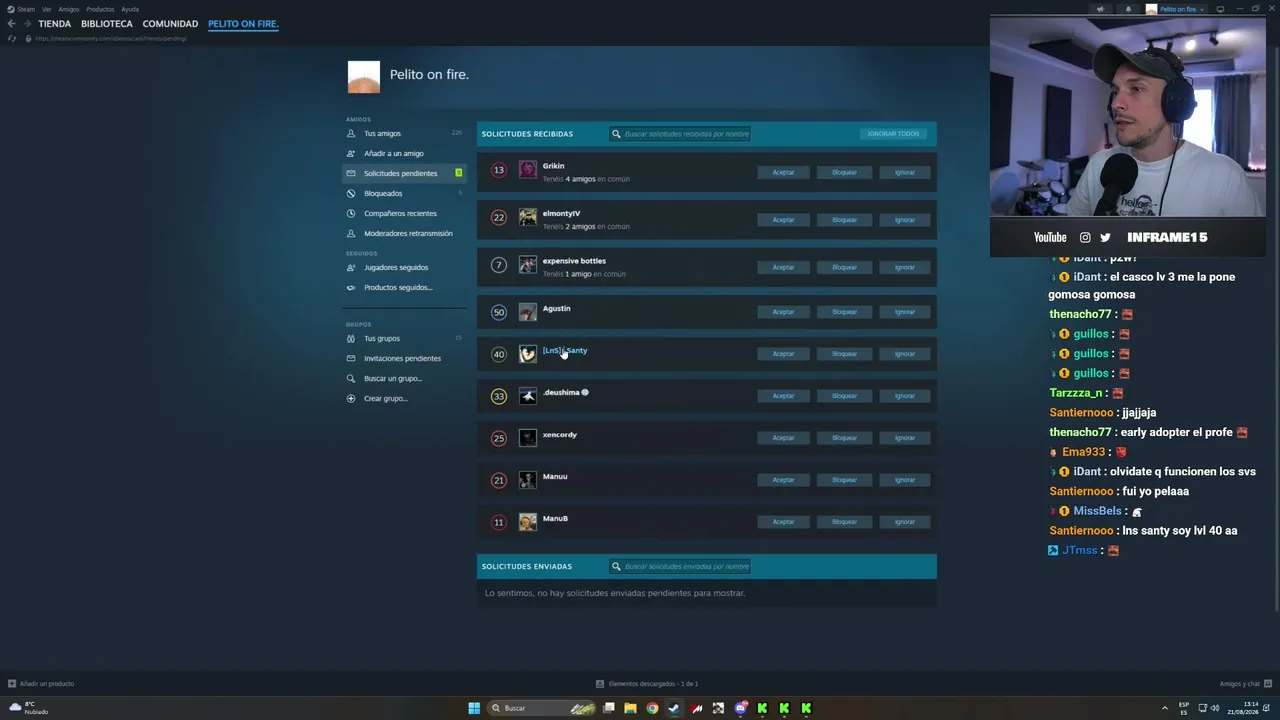Click the search icon in Solicitudes recibidas
The image size is (1280, 720).
(x=617, y=134)
